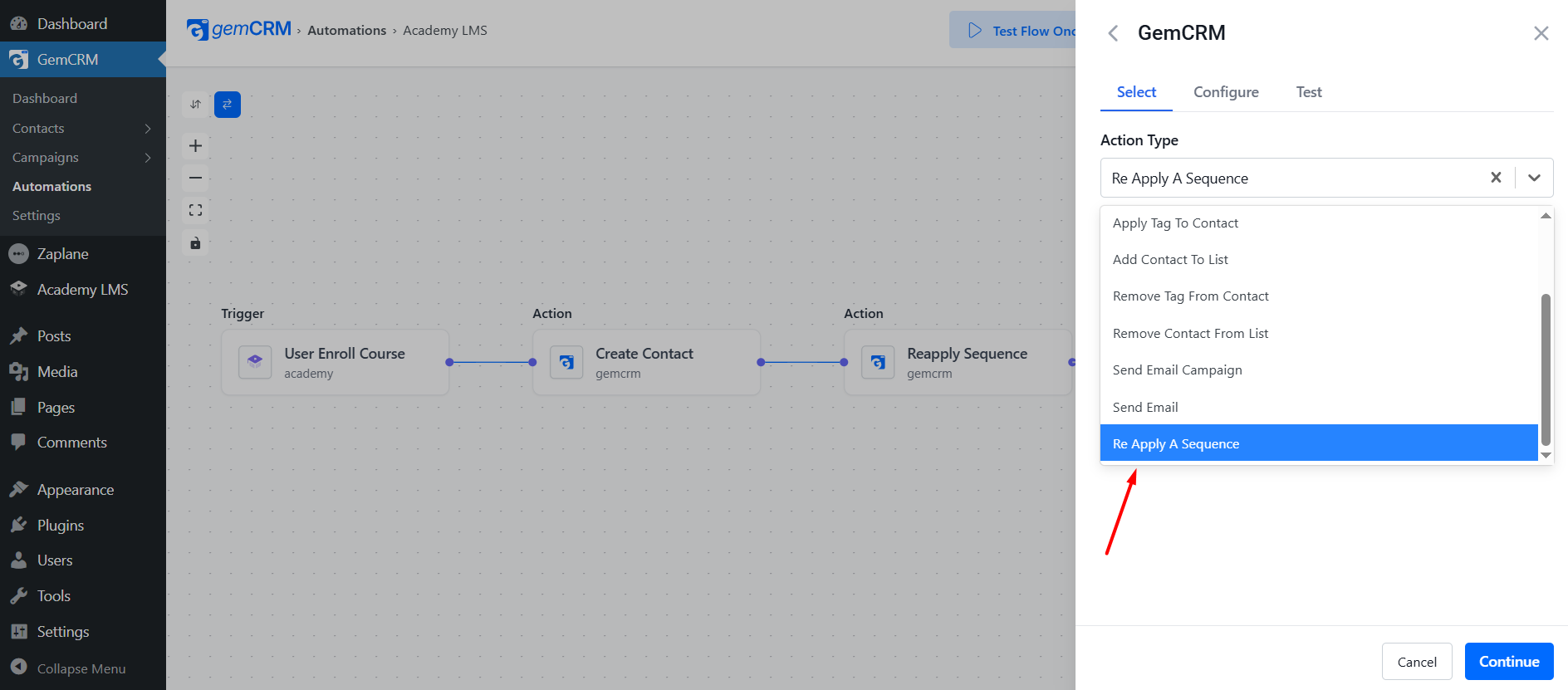Click the Cancel button

[1417, 662]
